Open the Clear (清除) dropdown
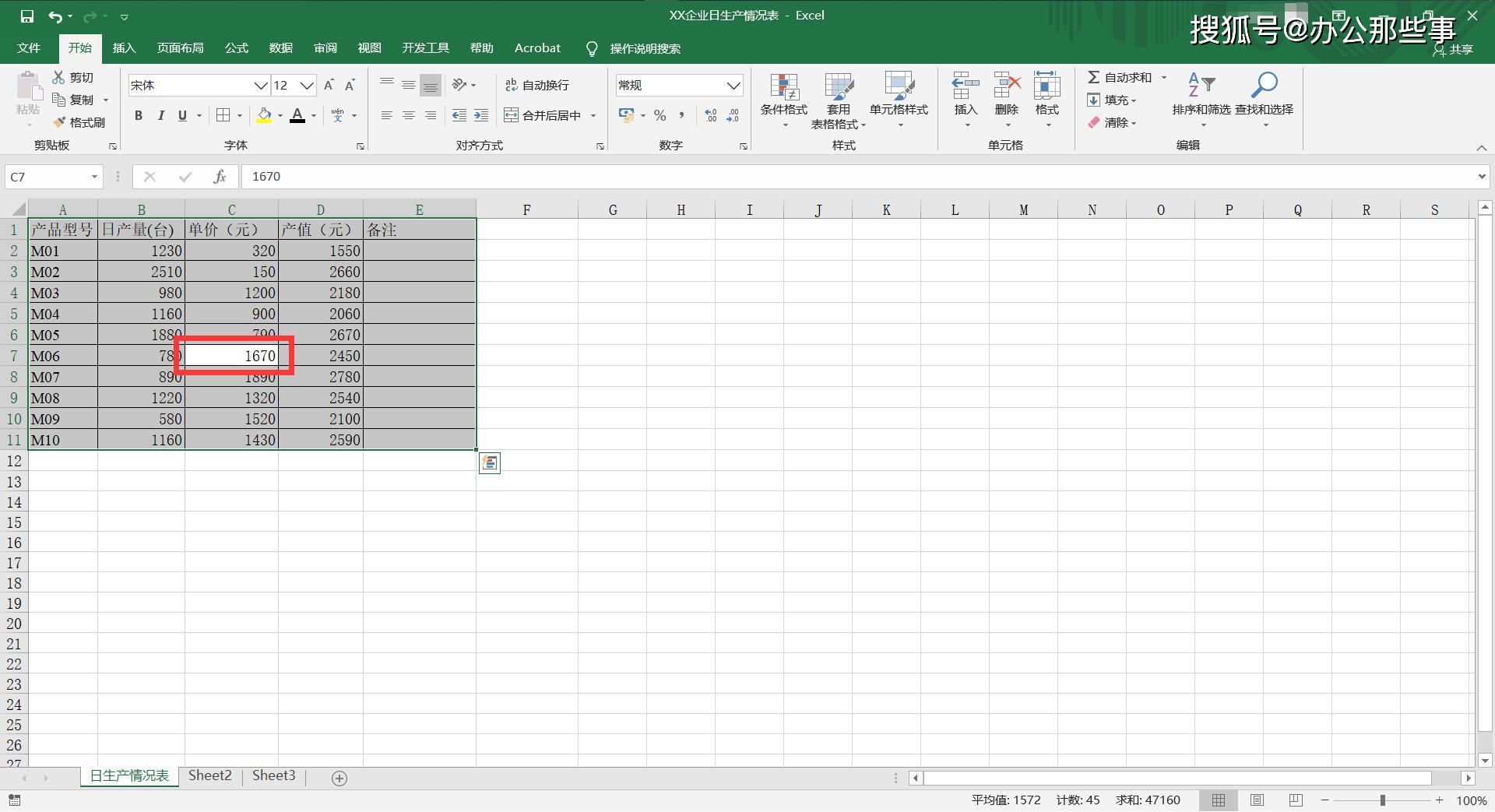This screenshot has width=1495, height=812. [x=1112, y=122]
